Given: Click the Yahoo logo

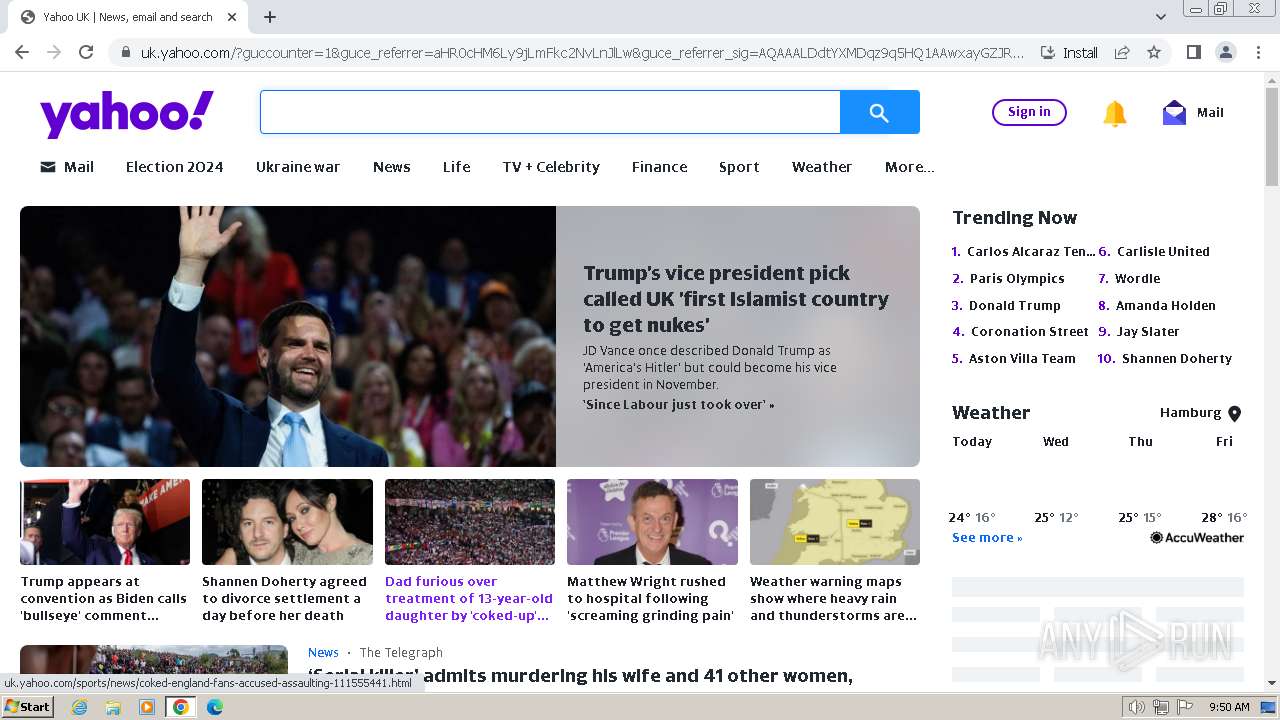Looking at the screenshot, I should click(127, 113).
